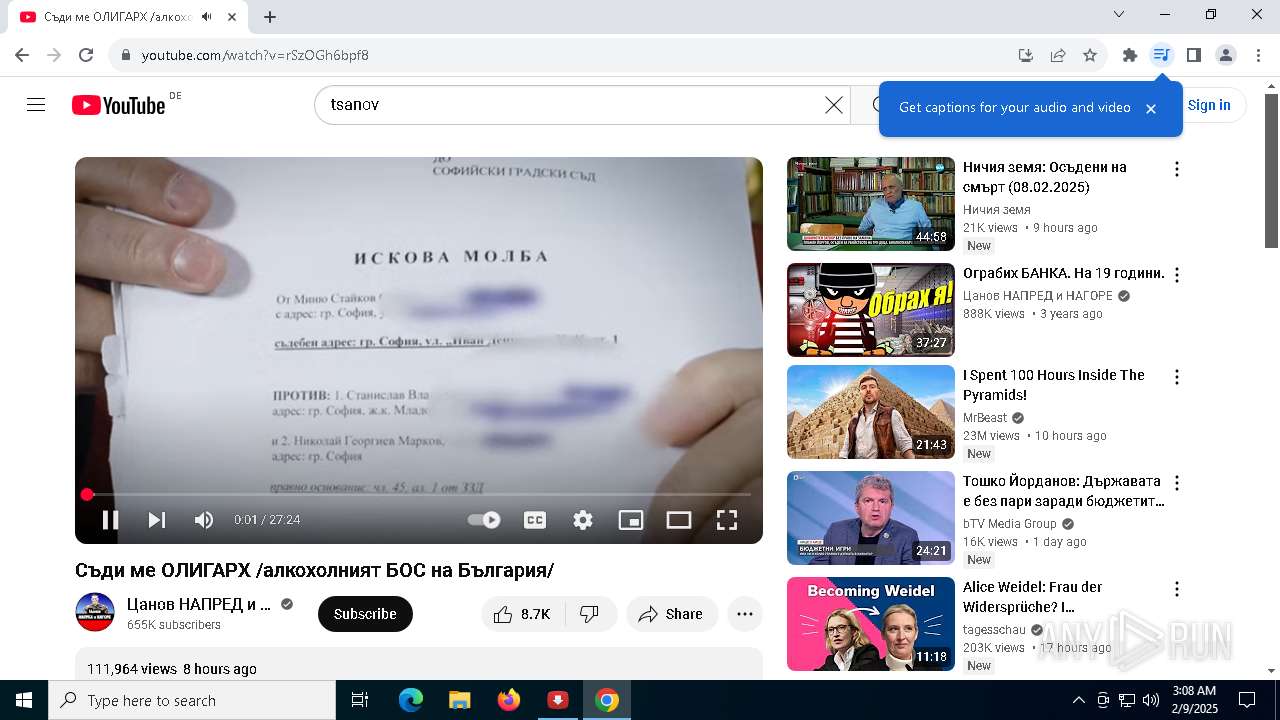Image resolution: width=1280 pixels, height=720 pixels.
Task: Go back in browser history
Action: (22, 55)
